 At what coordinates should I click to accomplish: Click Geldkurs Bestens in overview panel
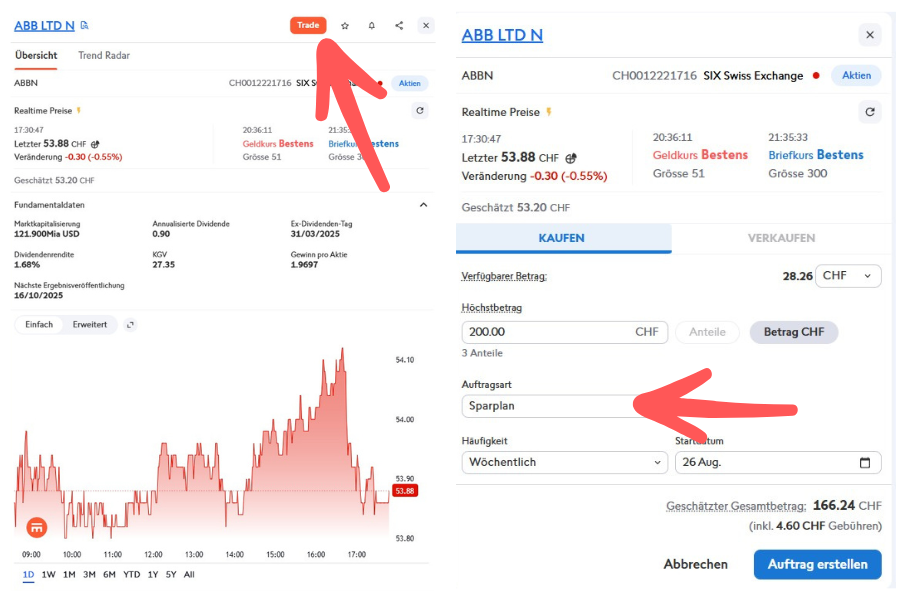coord(278,144)
